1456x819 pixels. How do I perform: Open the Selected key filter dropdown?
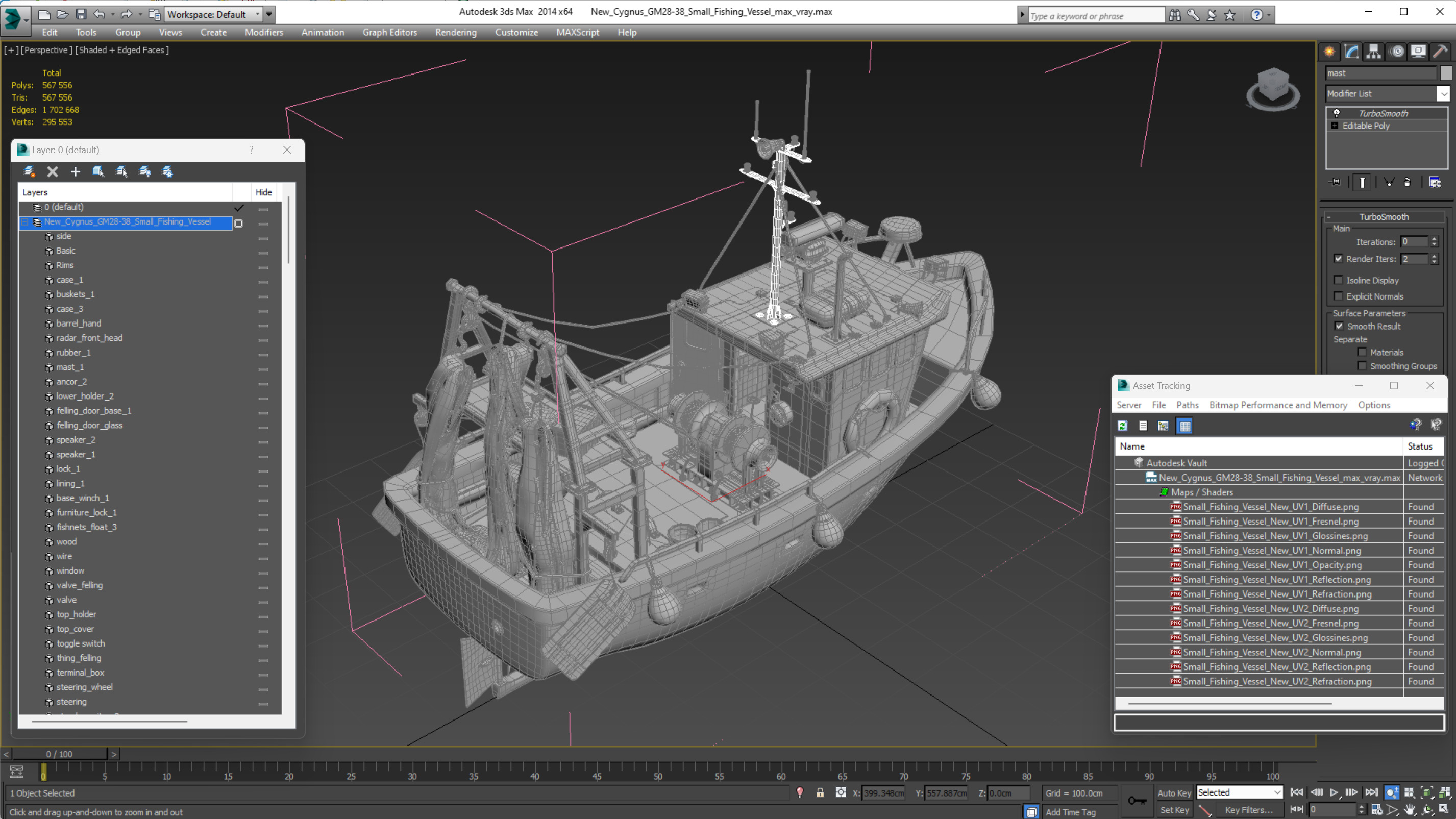coord(1239,792)
